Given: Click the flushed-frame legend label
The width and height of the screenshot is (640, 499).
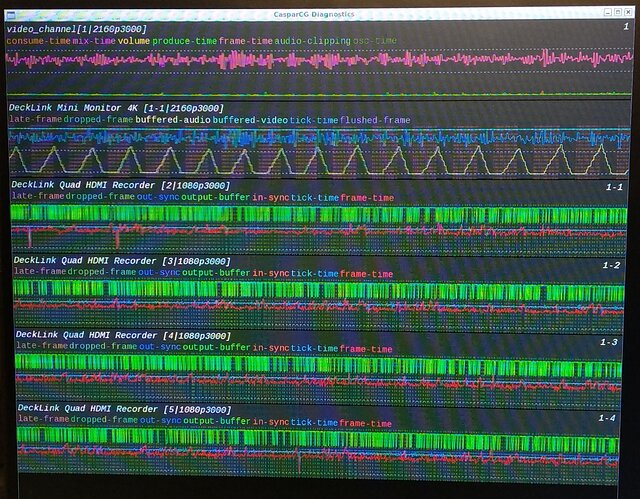Looking at the screenshot, I should tap(375, 120).
